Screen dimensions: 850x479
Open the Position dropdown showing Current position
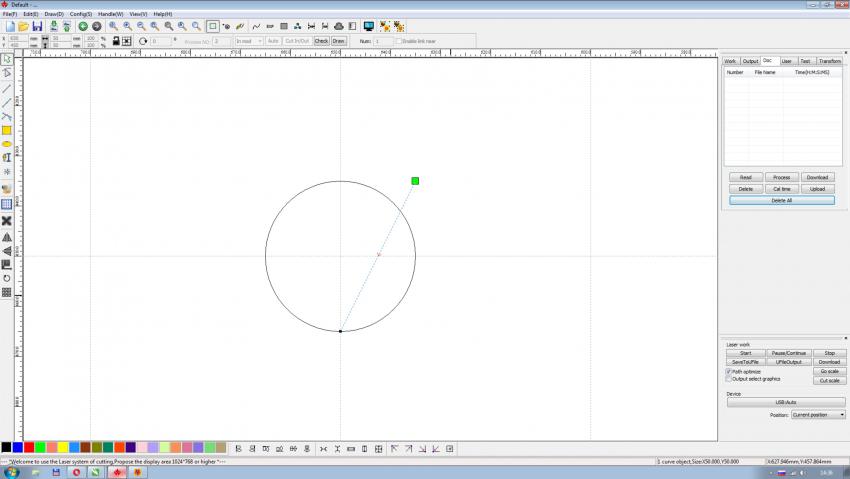click(818, 414)
